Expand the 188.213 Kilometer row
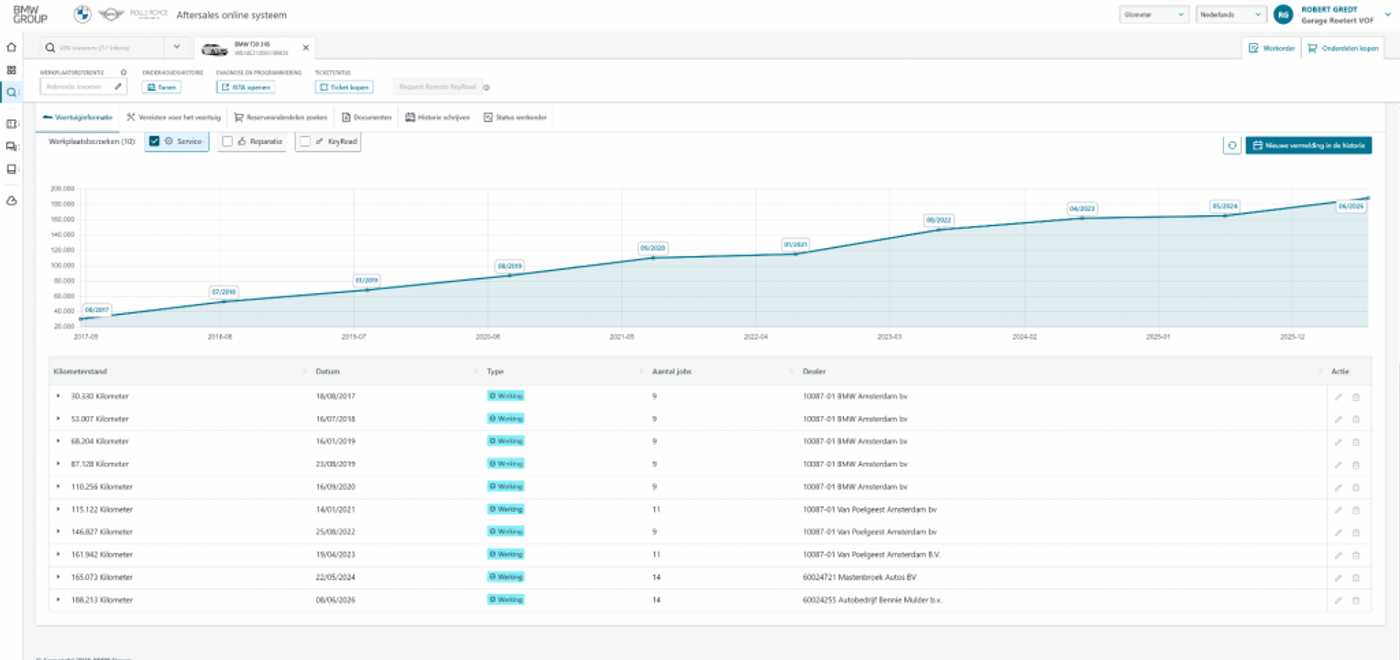The image size is (1400, 660). (x=58, y=600)
